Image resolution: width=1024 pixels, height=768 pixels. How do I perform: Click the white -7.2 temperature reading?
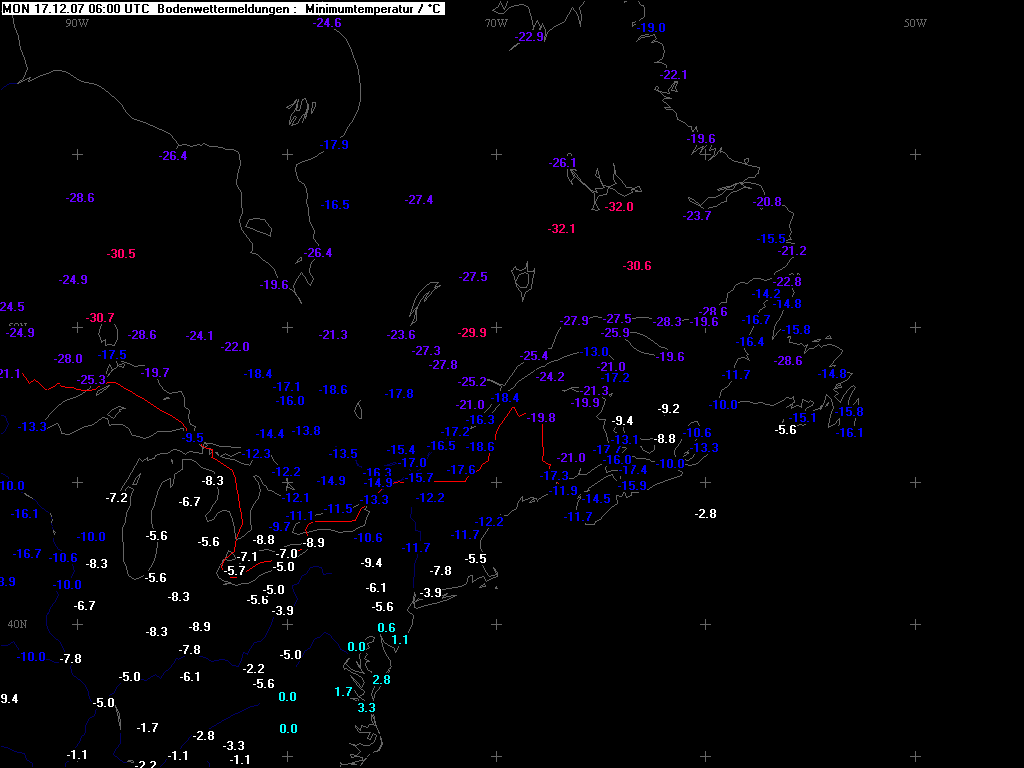[117, 498]
